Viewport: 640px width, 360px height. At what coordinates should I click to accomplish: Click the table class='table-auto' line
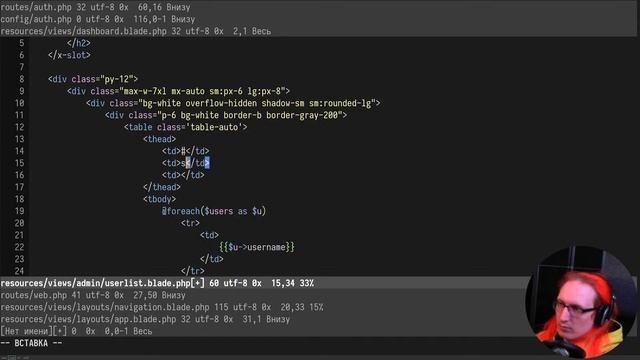186,127
